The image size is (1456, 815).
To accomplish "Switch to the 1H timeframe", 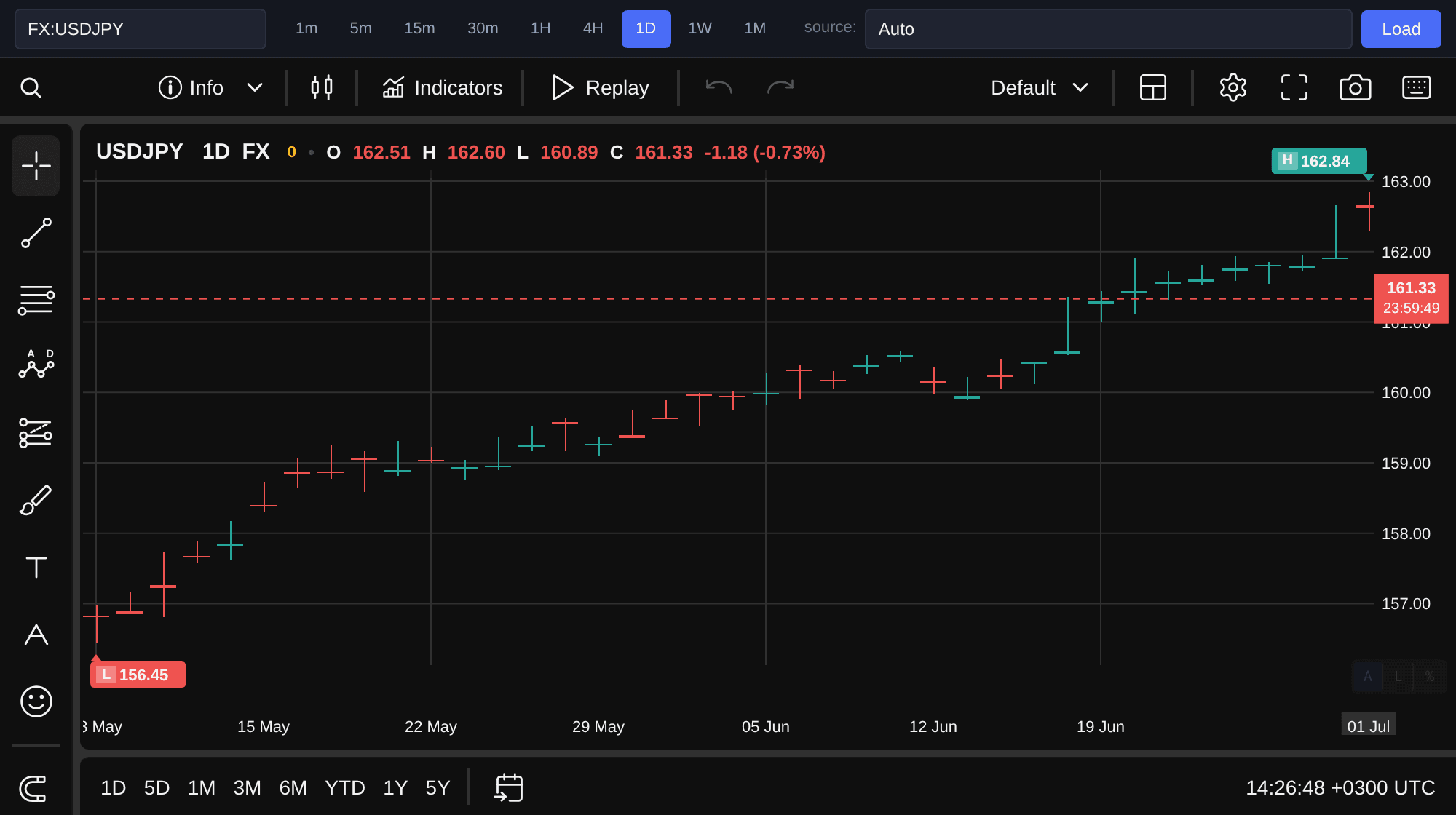I will [x=540, y=28].
